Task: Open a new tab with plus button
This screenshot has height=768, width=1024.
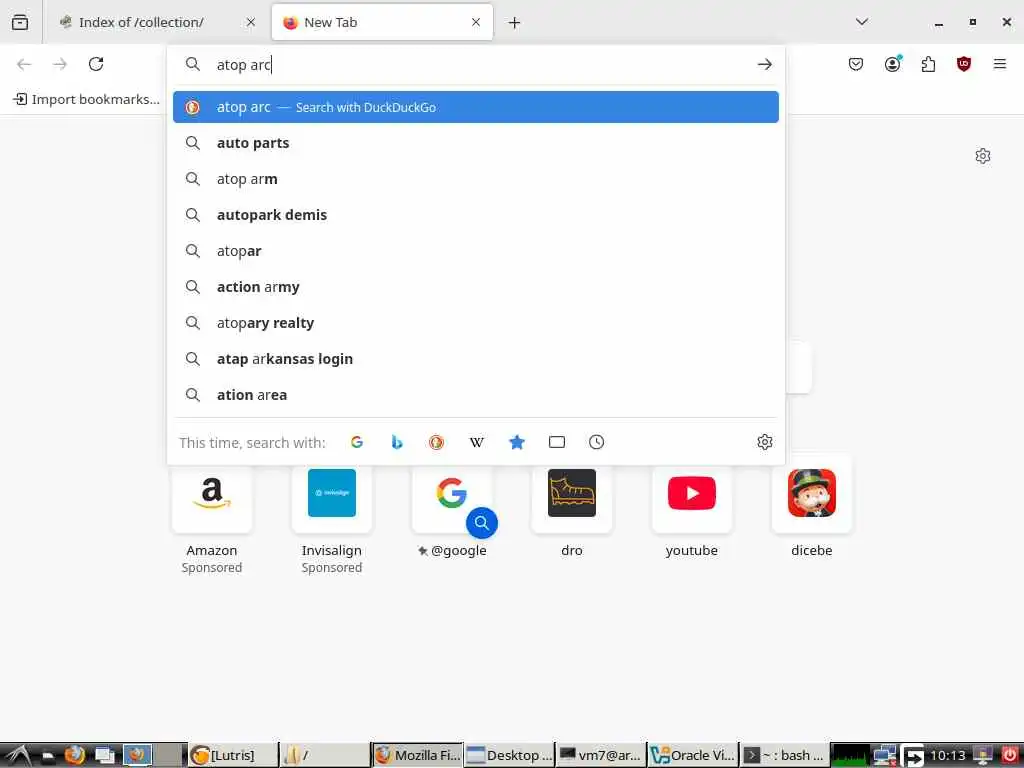Action: pyautogui.click(x=515, y=22)
